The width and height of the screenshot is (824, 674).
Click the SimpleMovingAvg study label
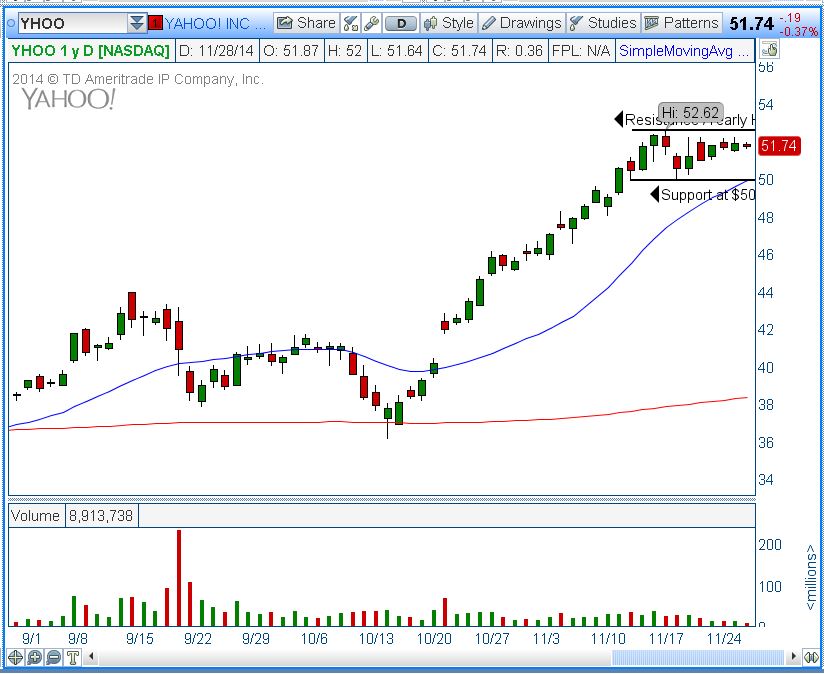(684, 51)
